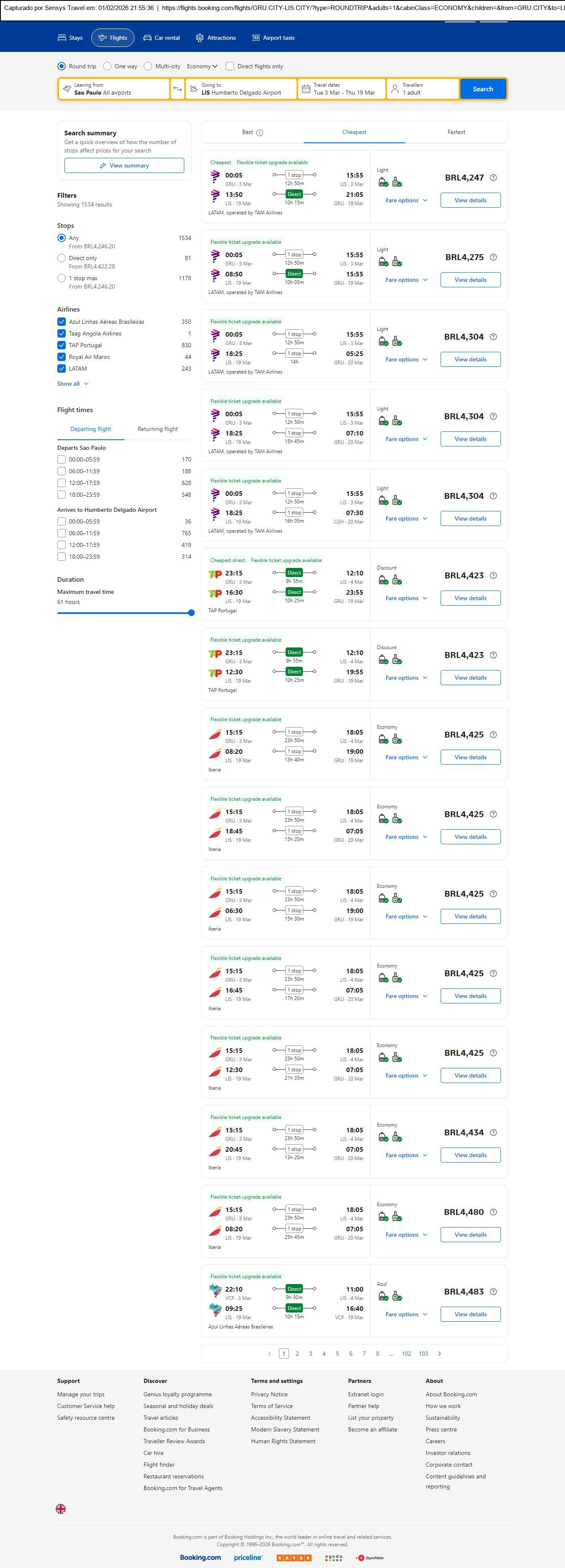Expand Show all airlines list
The height and width of the screenshot is (1568, 565).
pos(72,384)
